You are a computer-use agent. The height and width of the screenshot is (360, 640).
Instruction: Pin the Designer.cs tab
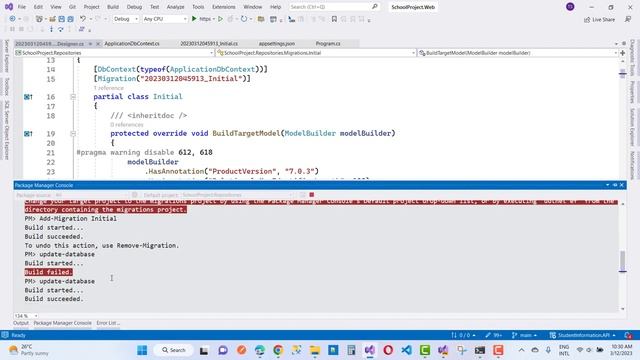(x=90, y=44)
